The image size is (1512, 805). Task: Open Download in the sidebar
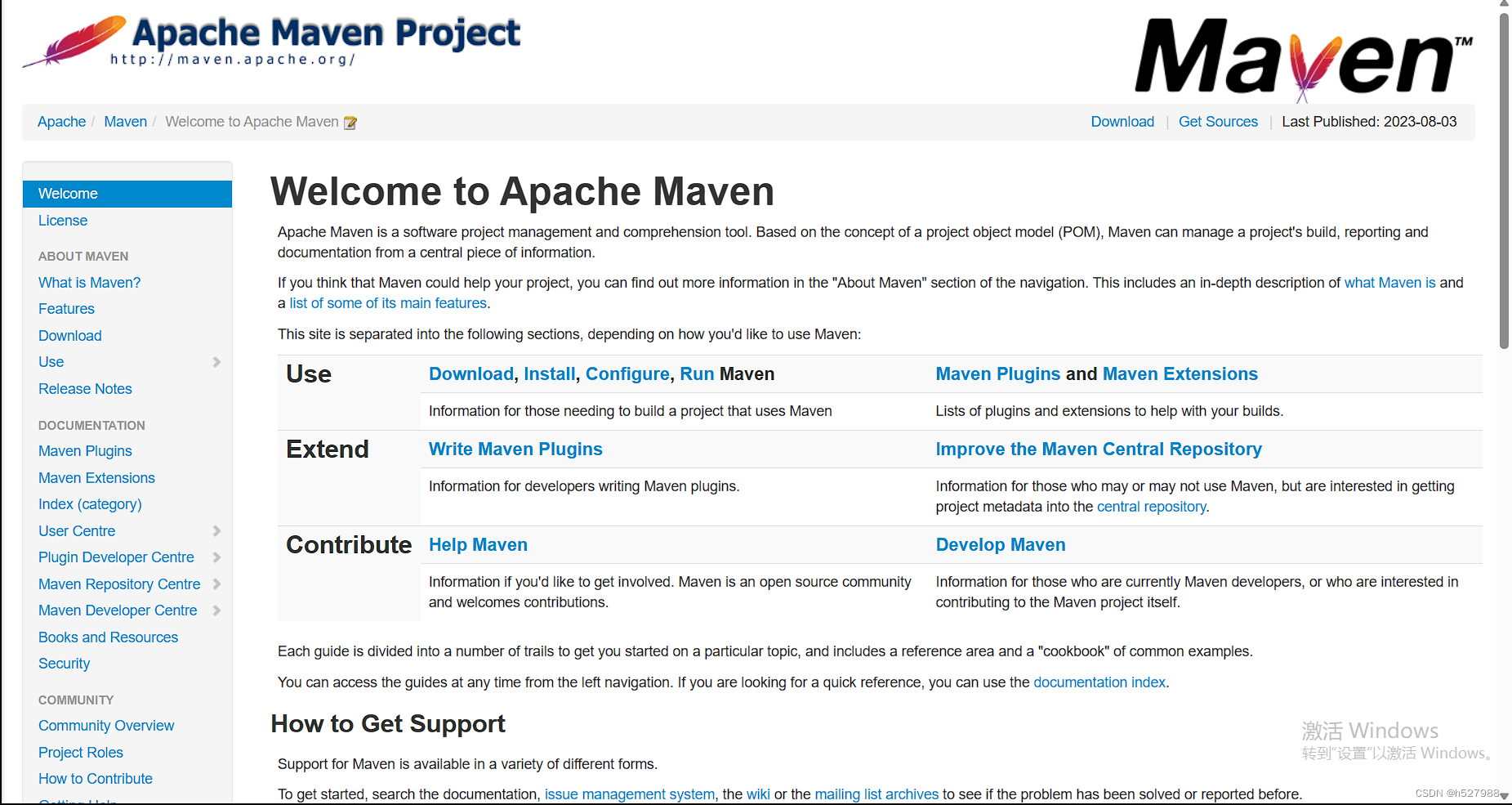70,336
